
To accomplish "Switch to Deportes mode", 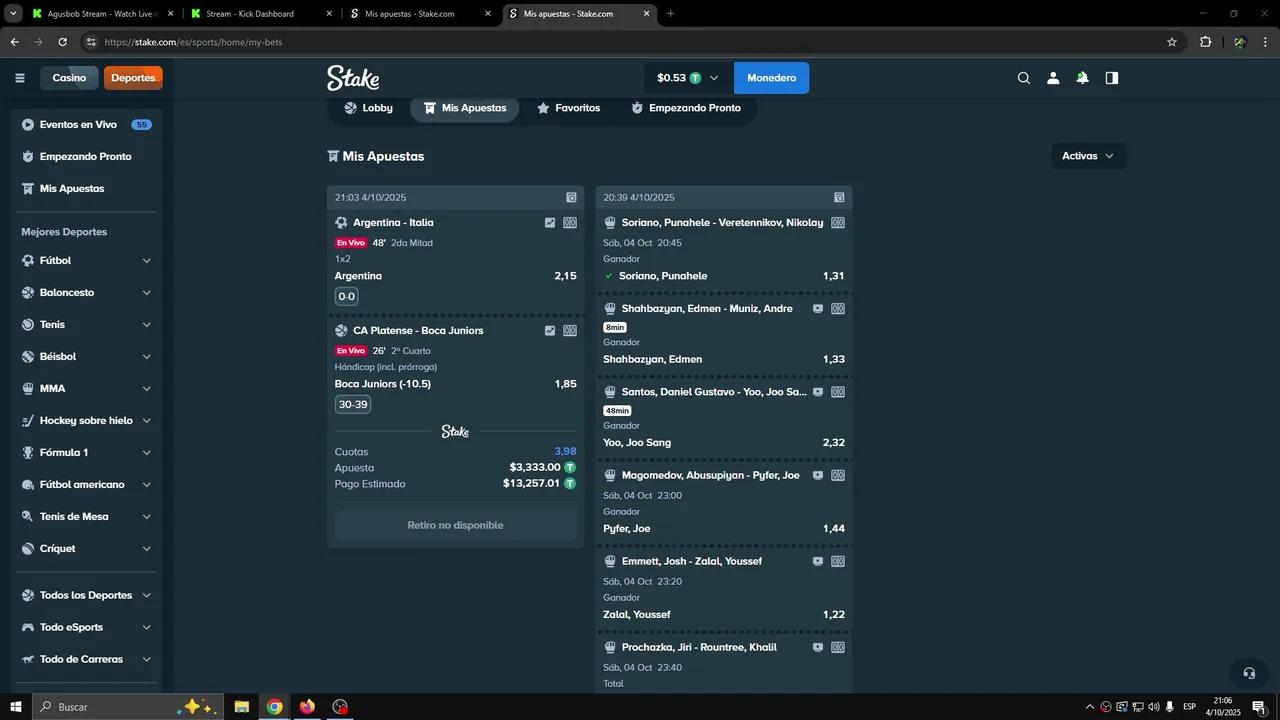I will tap(133, 78).
